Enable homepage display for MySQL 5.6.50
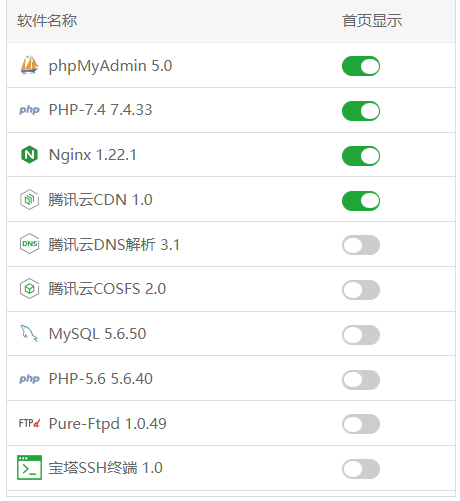This screenshot has width=460, height=501. click(361, 335)
